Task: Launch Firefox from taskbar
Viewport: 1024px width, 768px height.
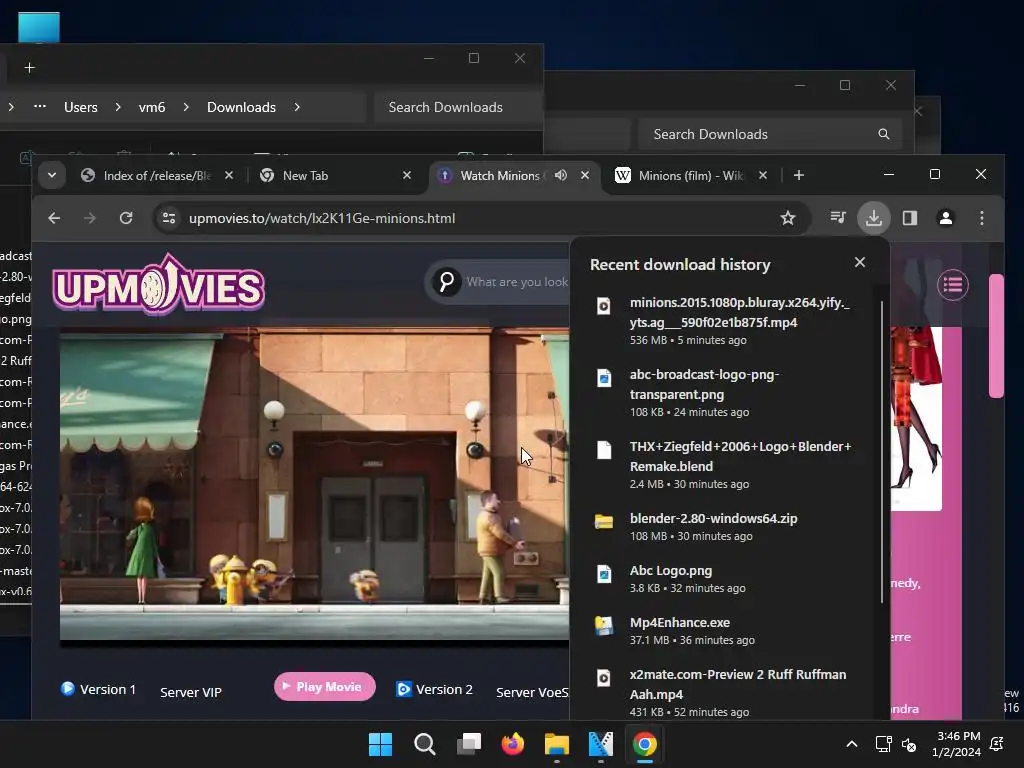Action: pyautogui.click(x=513, y=744)
